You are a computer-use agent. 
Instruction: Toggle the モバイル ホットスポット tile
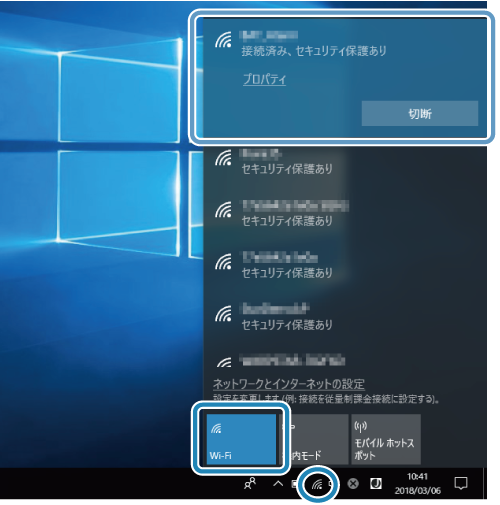[386, 439]
